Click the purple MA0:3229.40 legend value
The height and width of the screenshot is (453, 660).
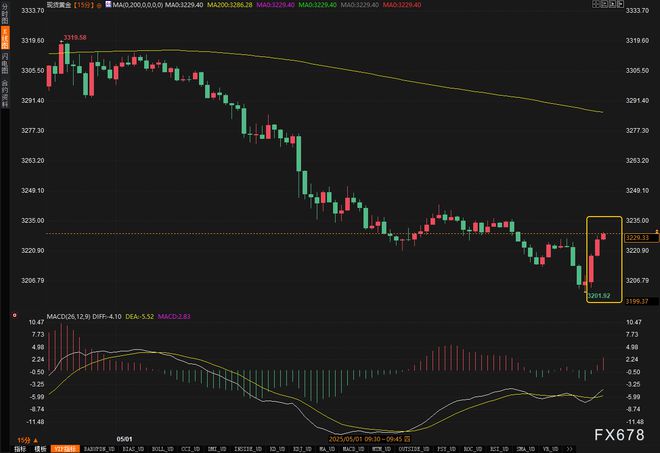[x=275, y=5]
